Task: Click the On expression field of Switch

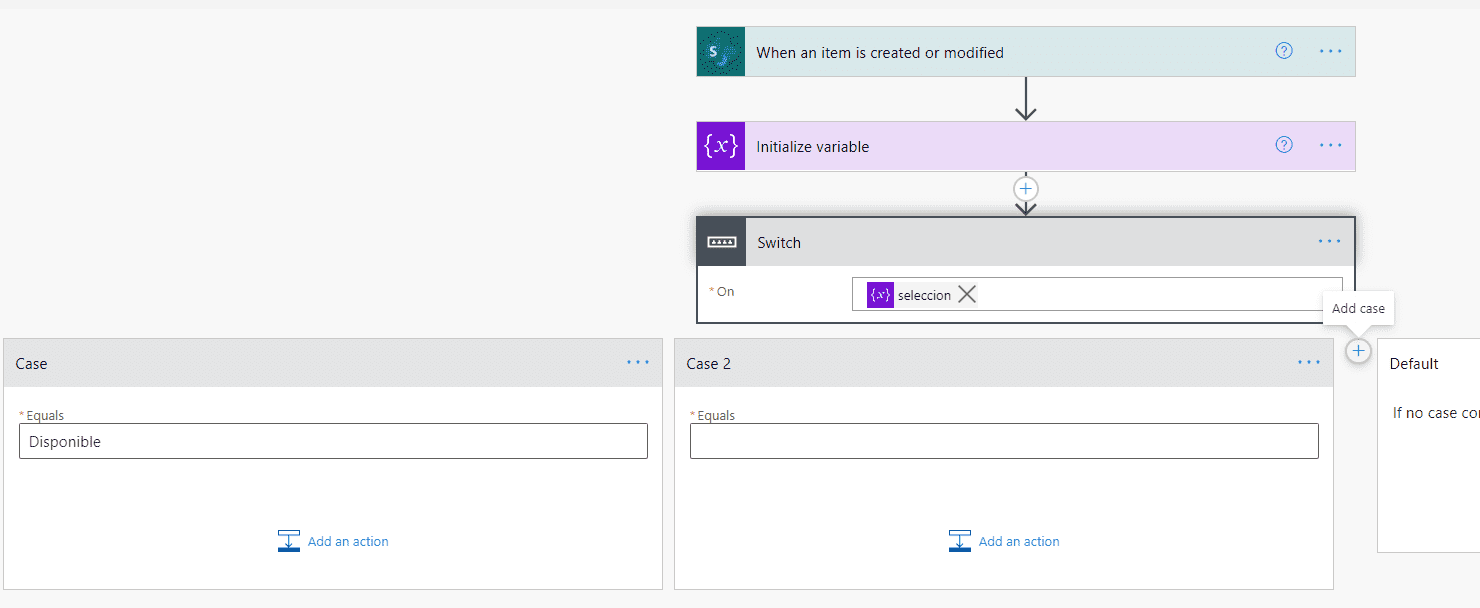Action: [1150, 294]
